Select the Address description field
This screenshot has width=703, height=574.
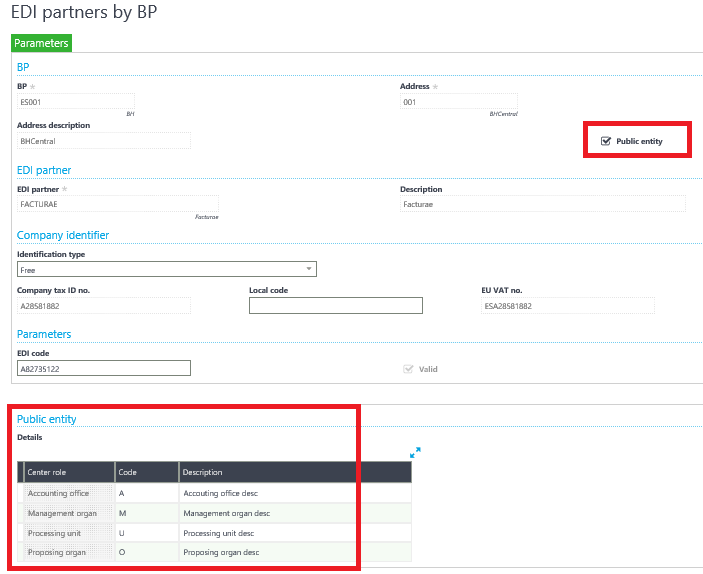(x=103, y=141)
